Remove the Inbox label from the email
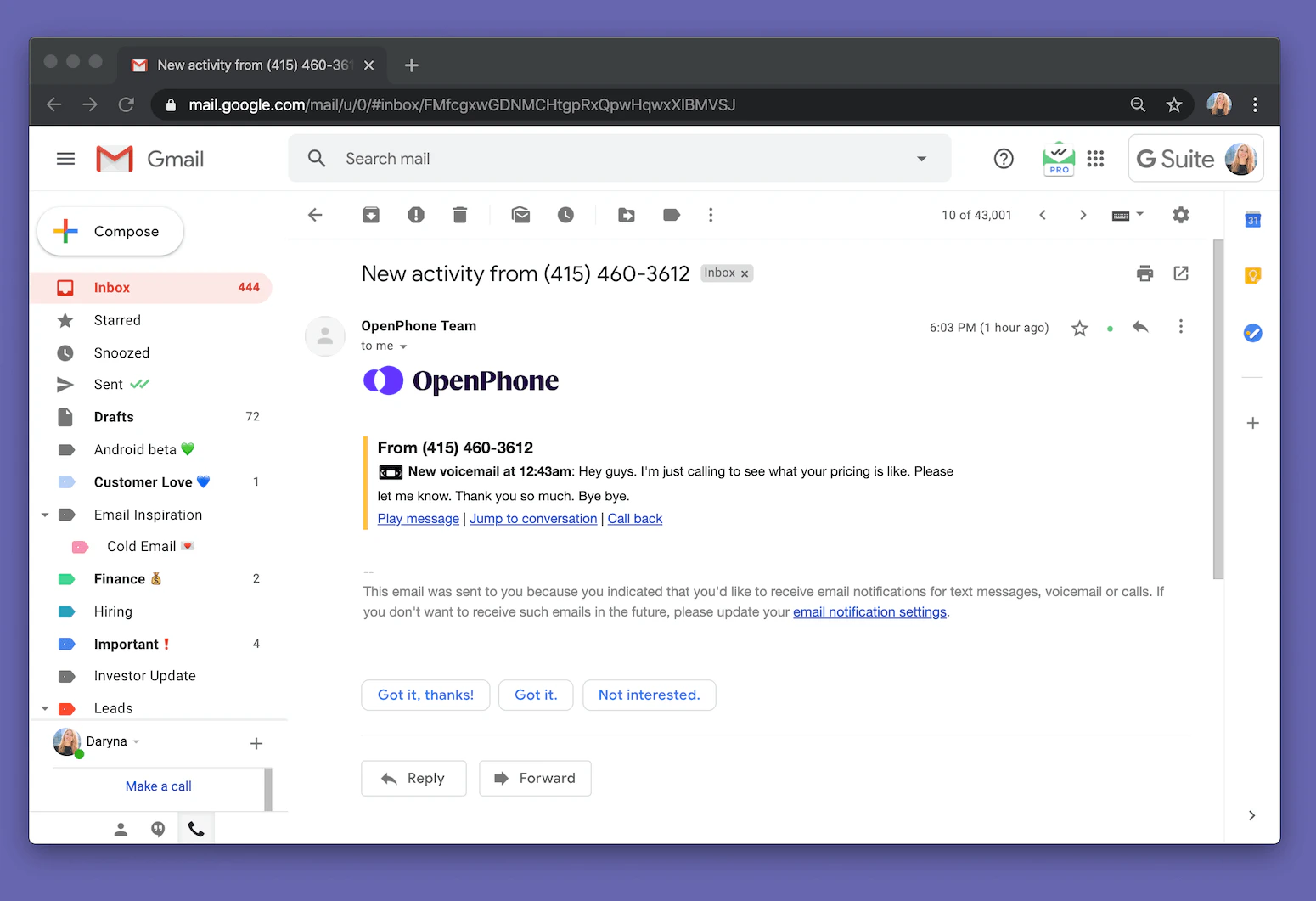1316x901 pixels. 744,273
